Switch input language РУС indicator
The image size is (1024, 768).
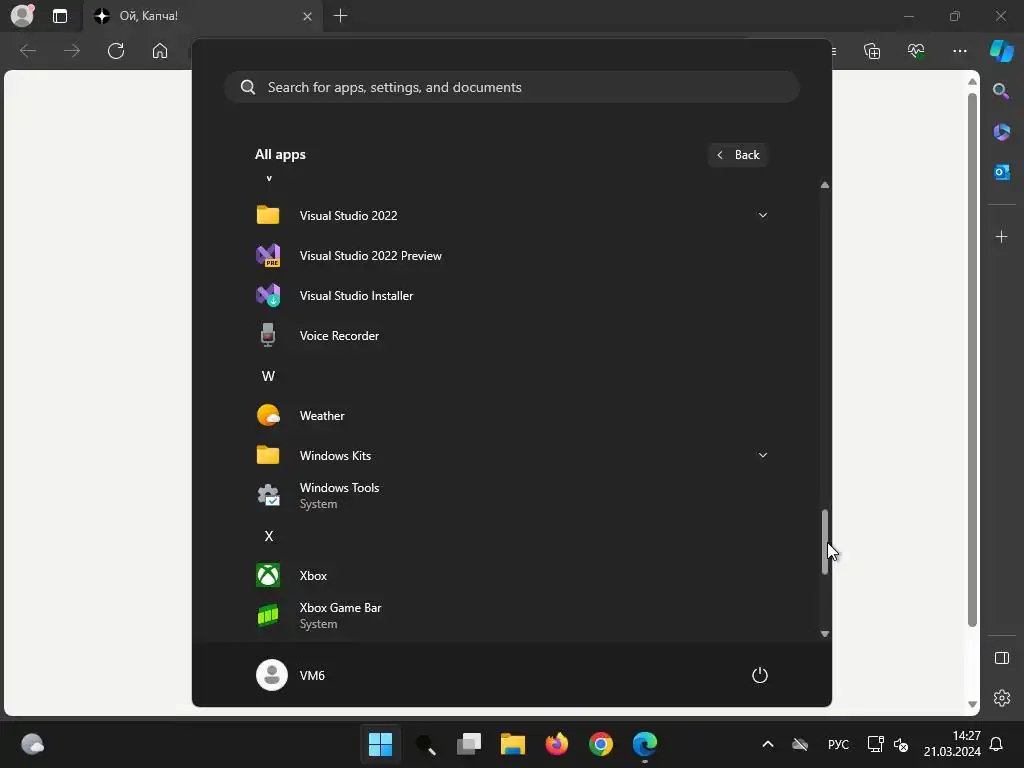tap(839, 744)
